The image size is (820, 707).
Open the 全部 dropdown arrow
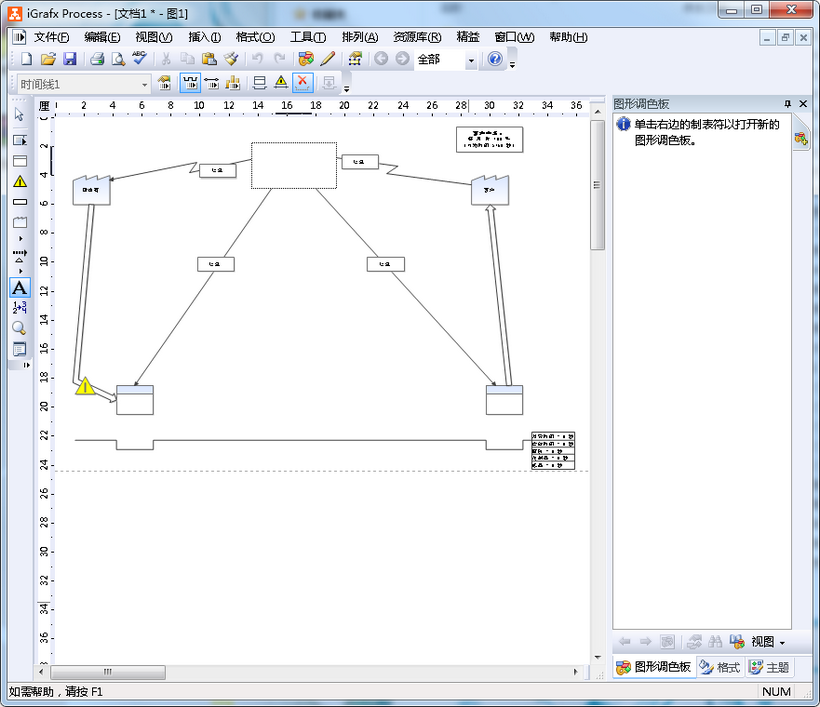471,60
